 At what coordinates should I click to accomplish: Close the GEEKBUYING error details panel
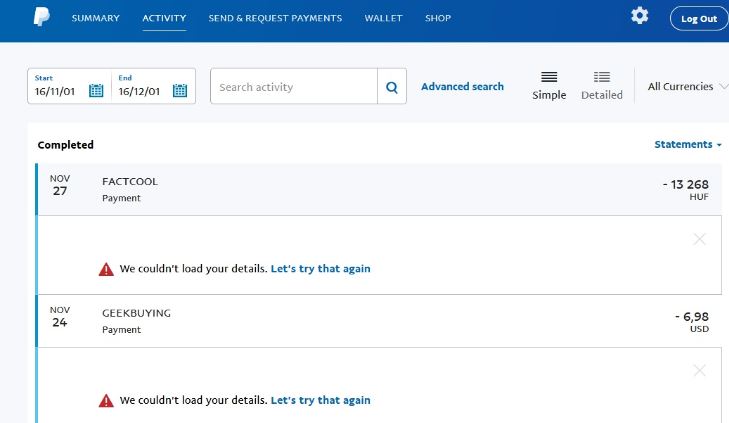pos(699,371)
